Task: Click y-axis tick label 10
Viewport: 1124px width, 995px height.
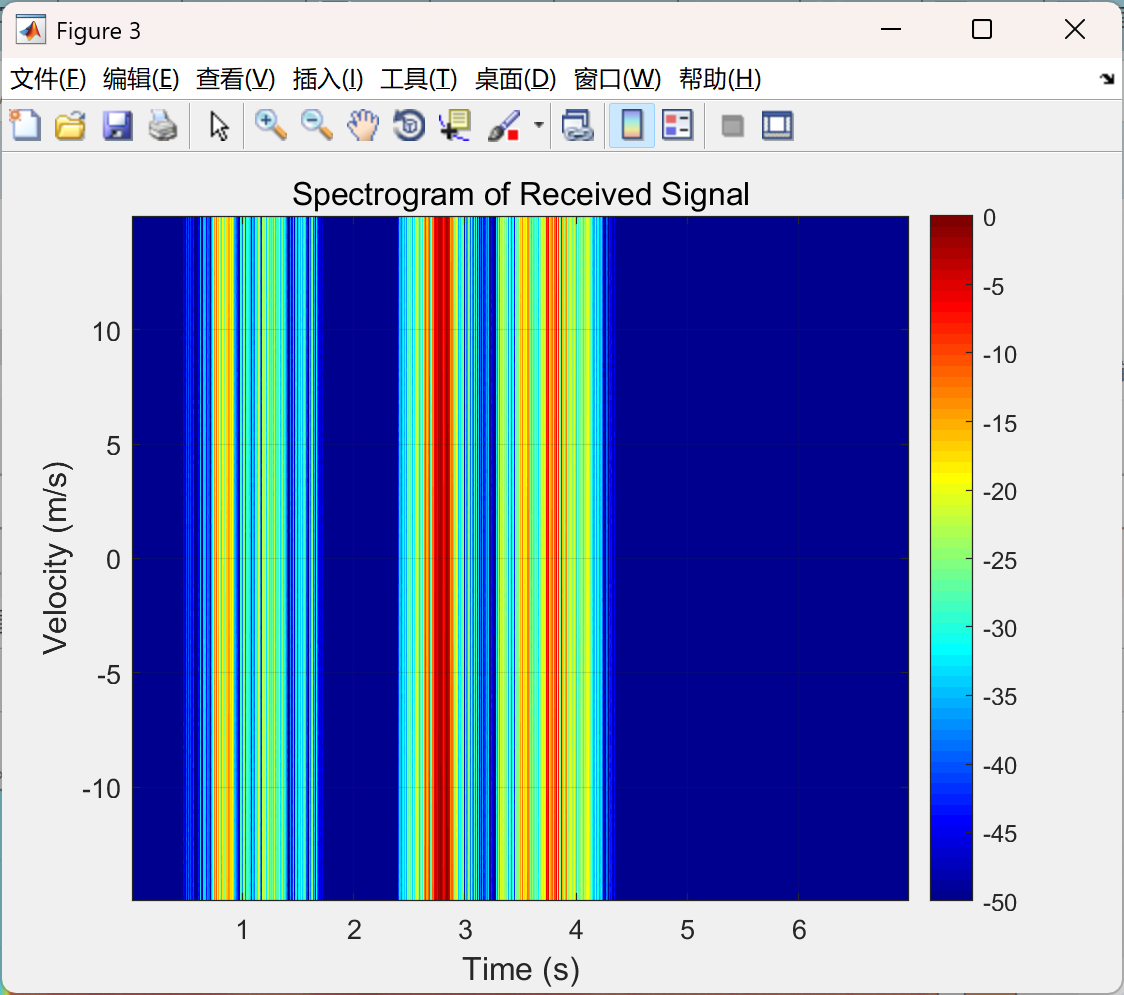Action: [106, 331]
